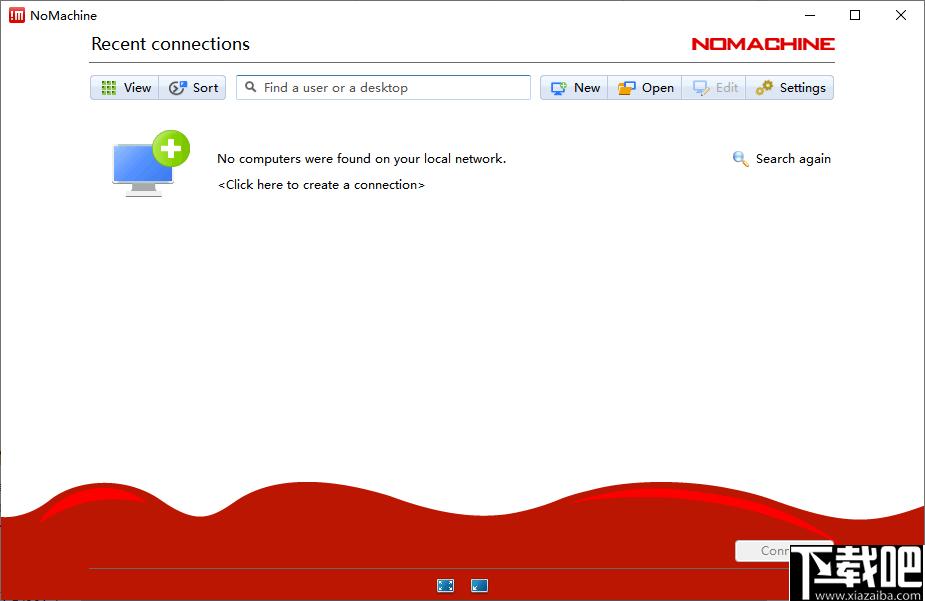This screenshot has height=601, width=925.
Task: Open NoMachine Settings
Action: point(790,88)
